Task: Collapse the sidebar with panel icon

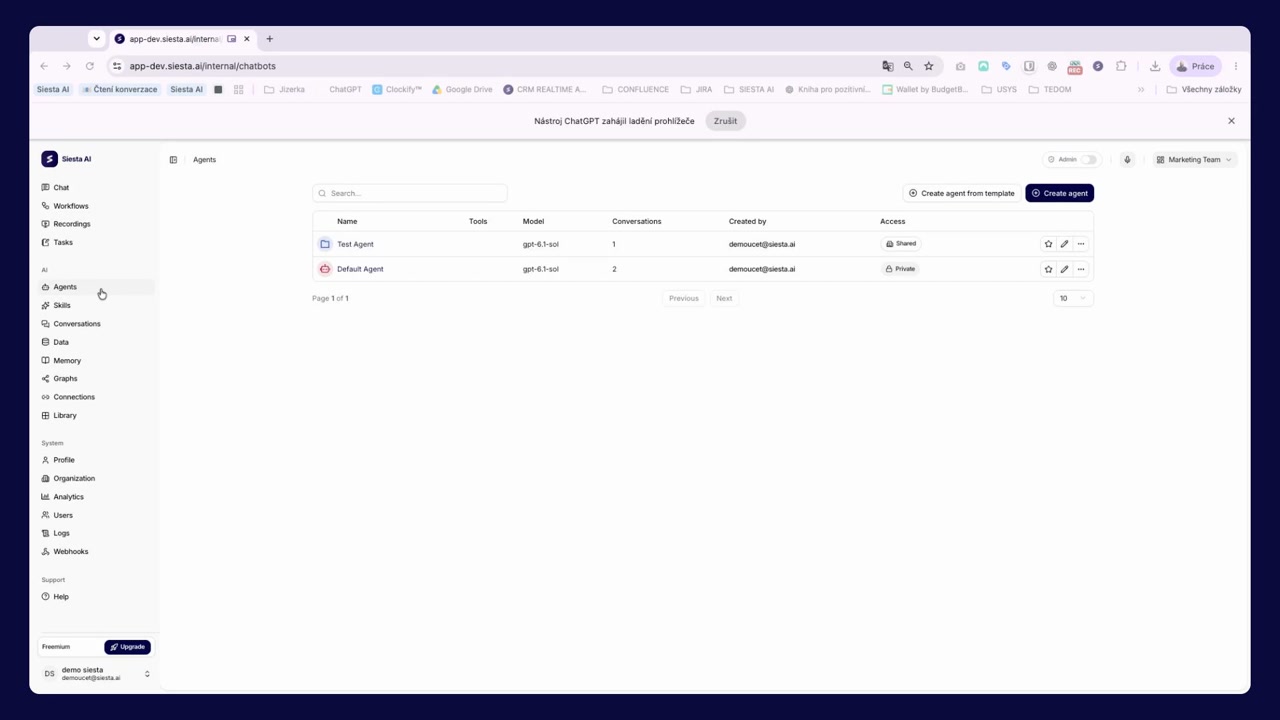Action: click(x=173, y=160)
